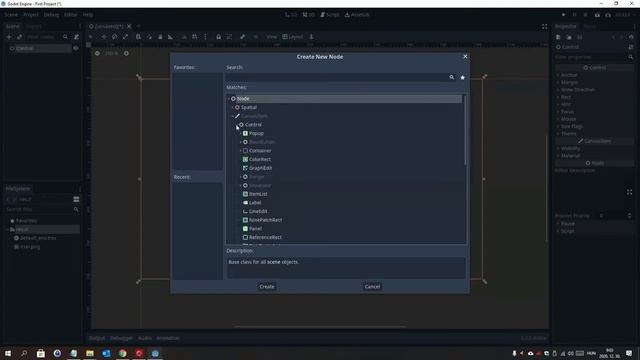Collapse the CanvasItem branch
Image resolution: width=640 pixels, height=360 pixels.
(233, 116)
